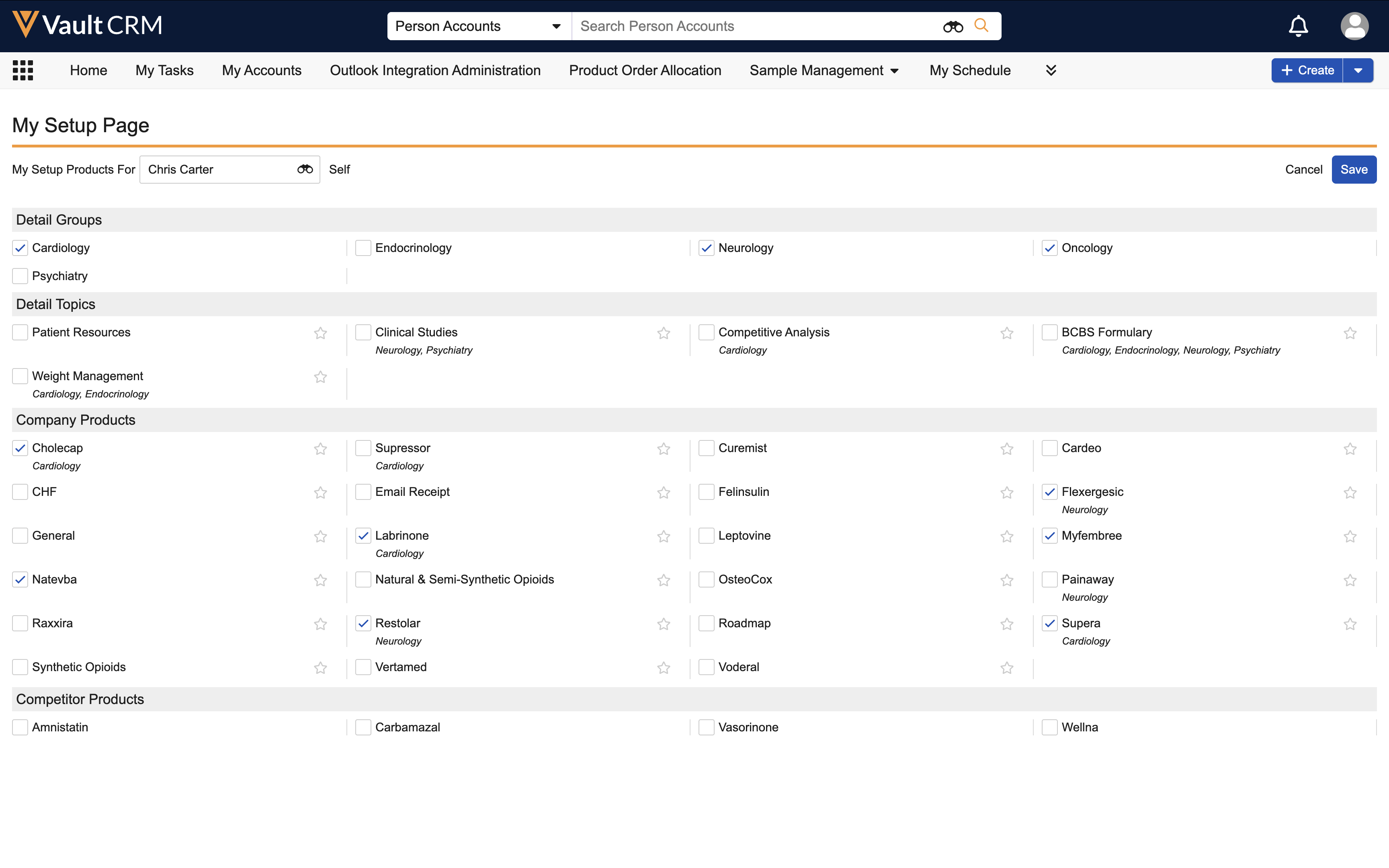Check the Endocrinology detail group
1389x868 pixels.
363,248
